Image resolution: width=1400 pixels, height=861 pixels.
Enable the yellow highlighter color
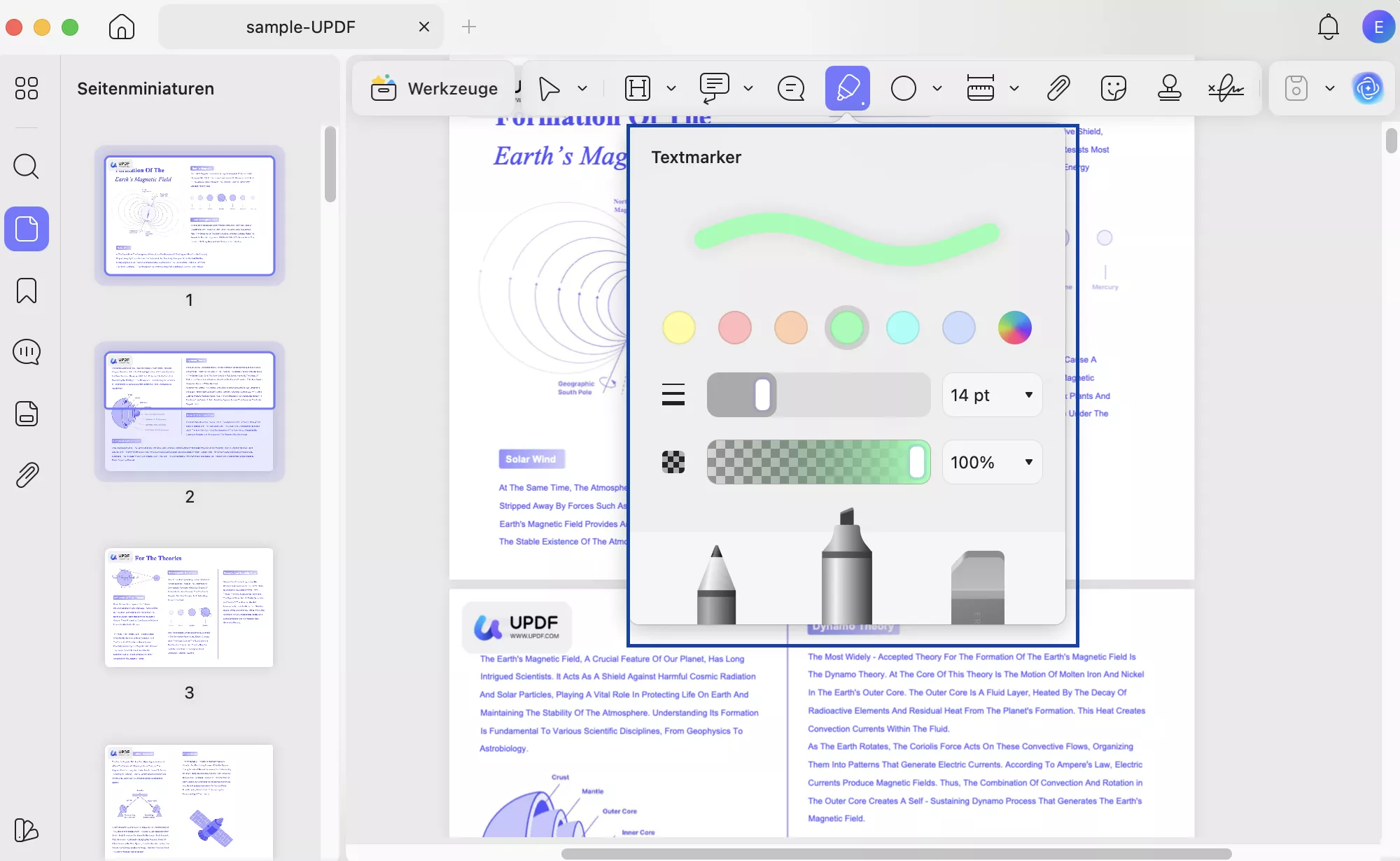(678, 328)
